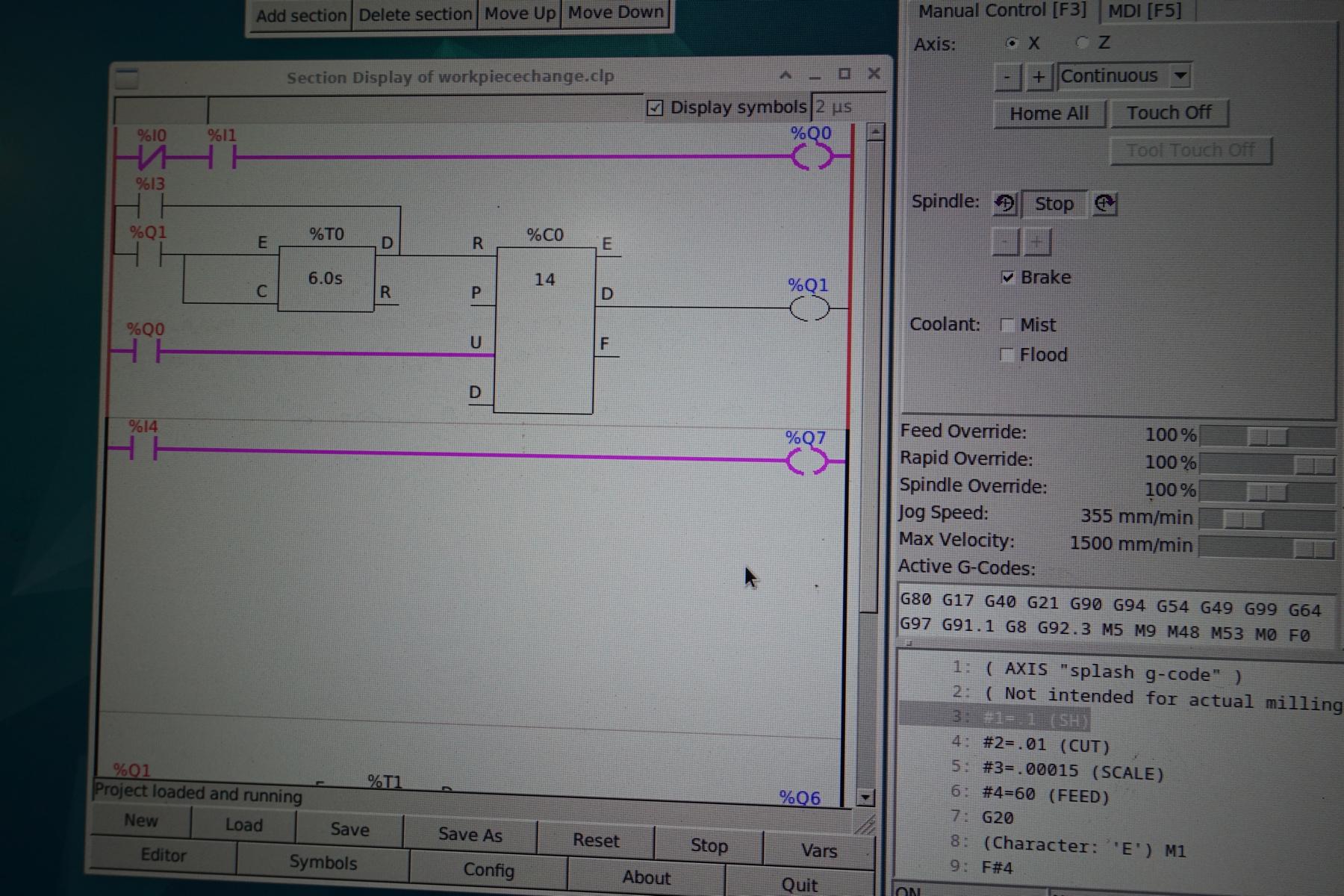The height and width of the screenshot is (896, 1344).
Task: Click the %C0 counter block
Action: [x=544, y=330]
